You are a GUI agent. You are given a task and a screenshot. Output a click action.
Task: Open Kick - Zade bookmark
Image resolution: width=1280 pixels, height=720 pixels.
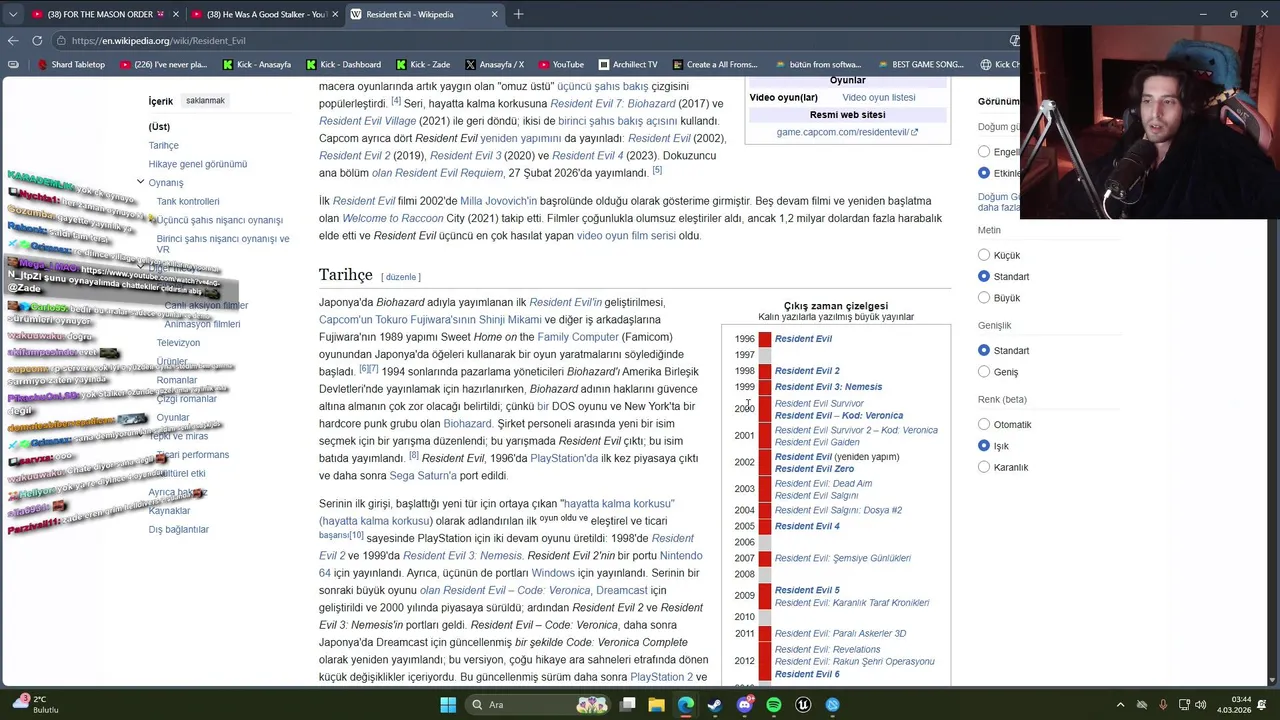[x=423, y=64]
